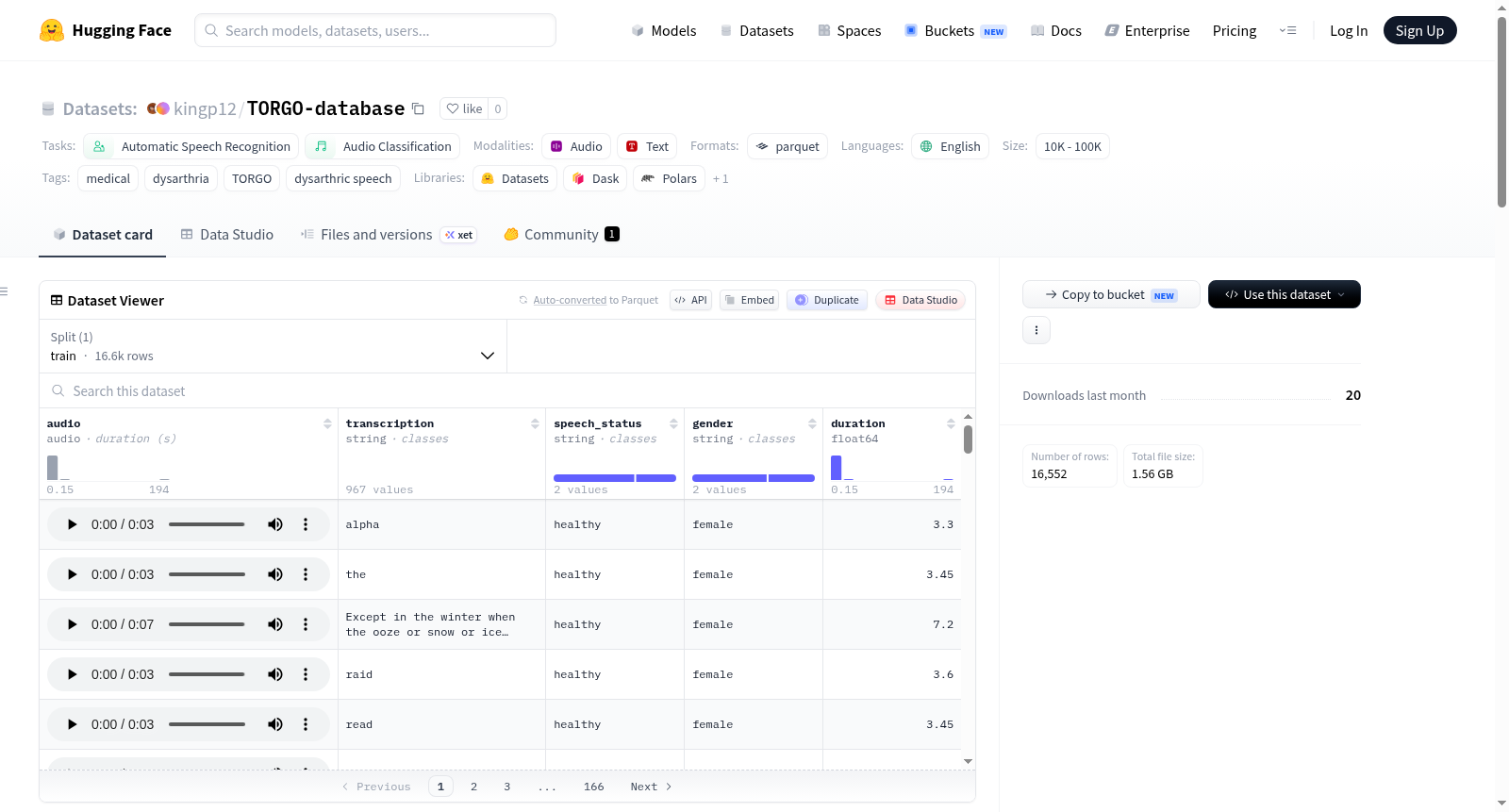Expand the Use this dataset dropdown
The width and height of the screenshot is (1509, 812).
point(1285,294)
